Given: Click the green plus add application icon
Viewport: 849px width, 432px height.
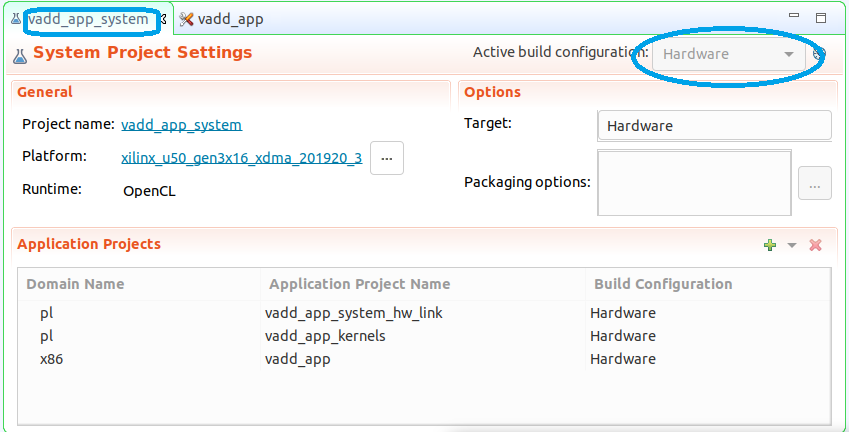Looking at the screenshot, I should [x=769, y=245].
